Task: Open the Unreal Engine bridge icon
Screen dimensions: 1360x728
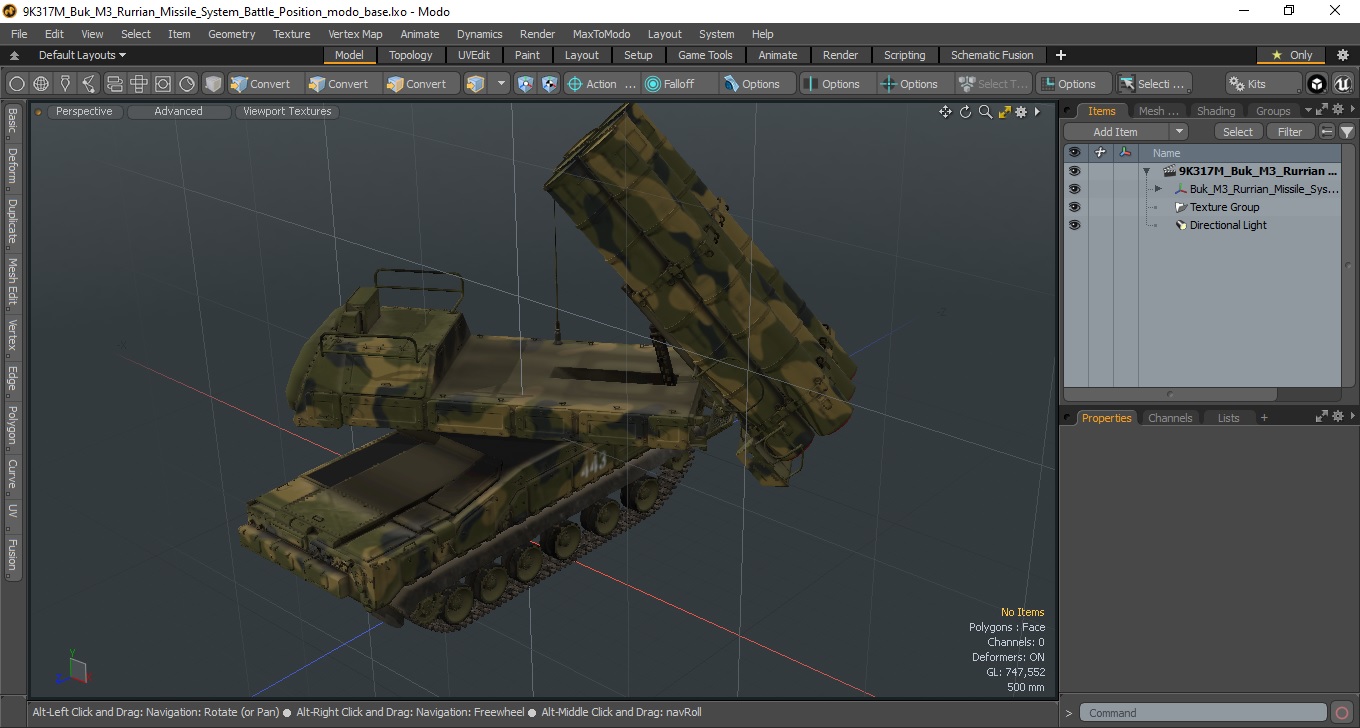Action: (1342, 84)
